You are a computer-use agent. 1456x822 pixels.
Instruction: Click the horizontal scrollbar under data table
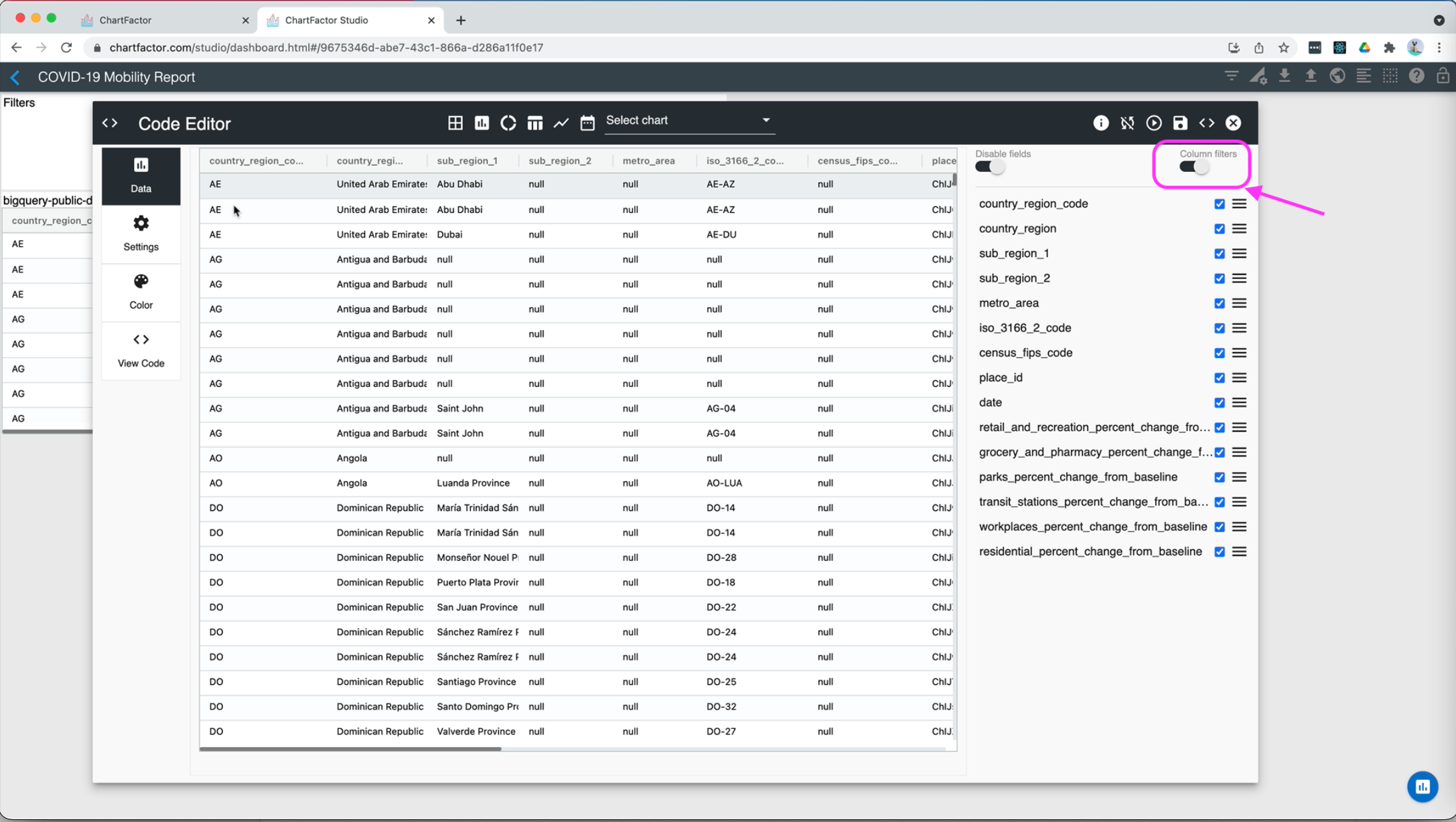350,748
